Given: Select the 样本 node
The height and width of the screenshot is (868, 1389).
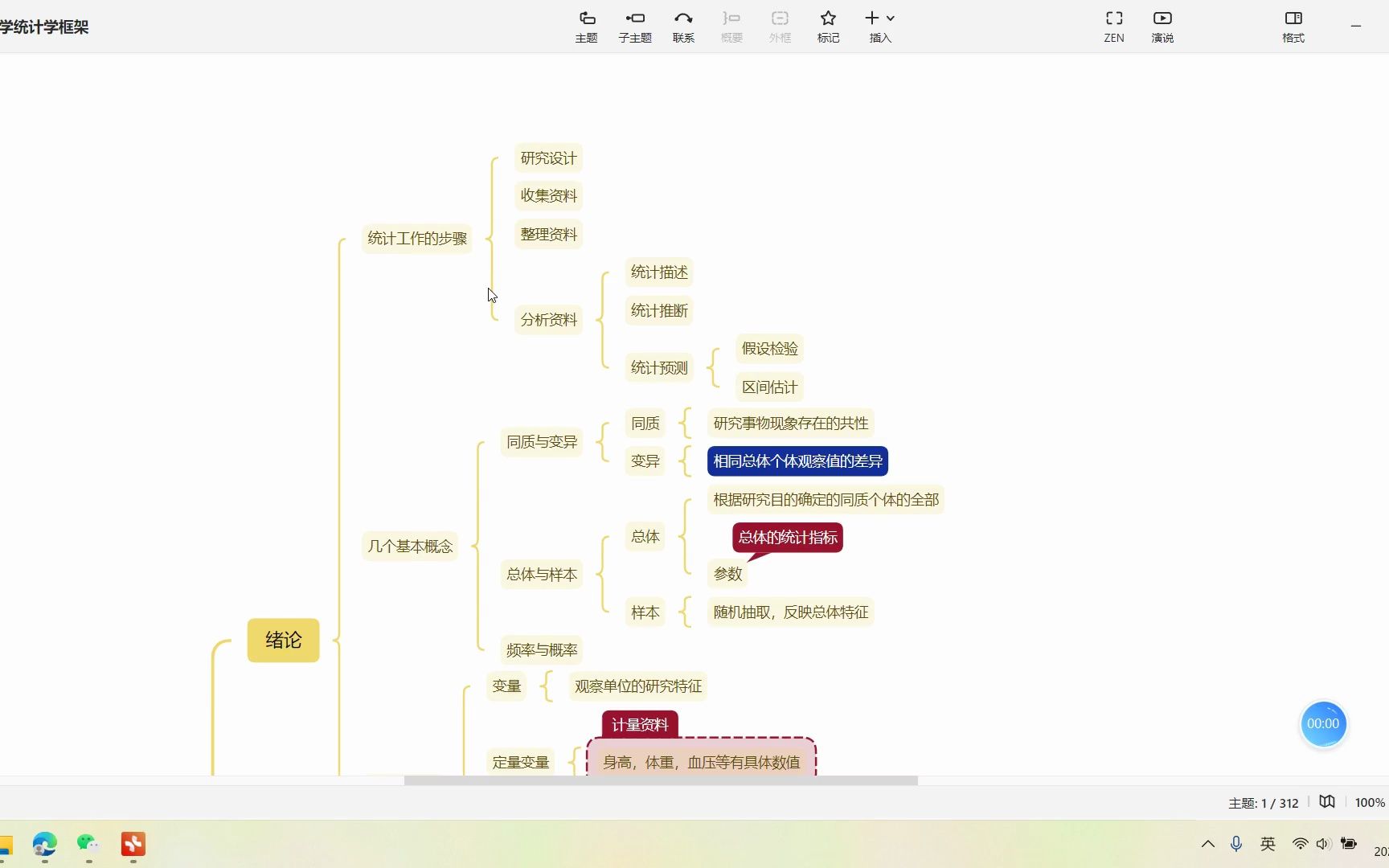Looking at the screenshot, I should coord(645,612).
